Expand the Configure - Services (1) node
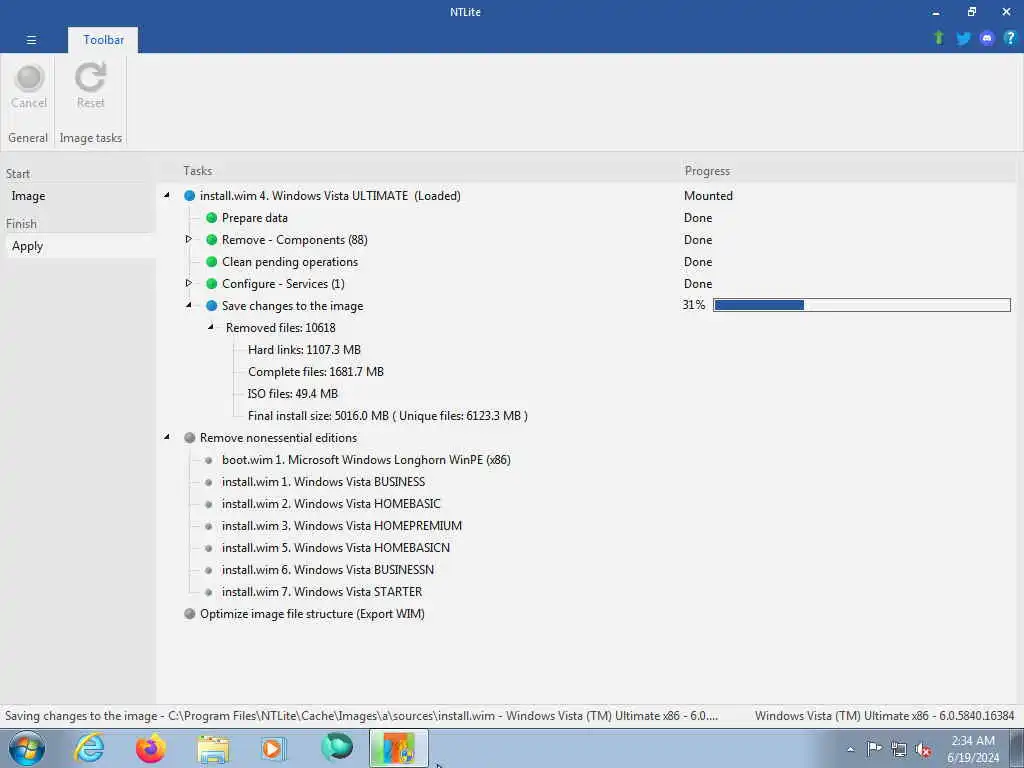Screen dimensions: 1024x768 click(x=189, y=283)
